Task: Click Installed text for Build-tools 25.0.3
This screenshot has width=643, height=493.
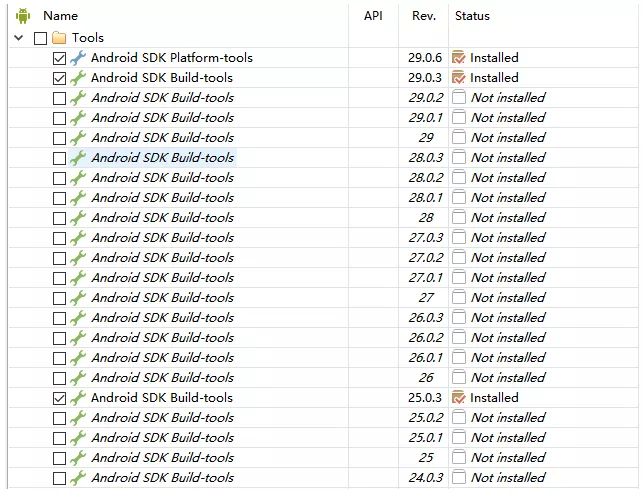Action: (494, 398)
